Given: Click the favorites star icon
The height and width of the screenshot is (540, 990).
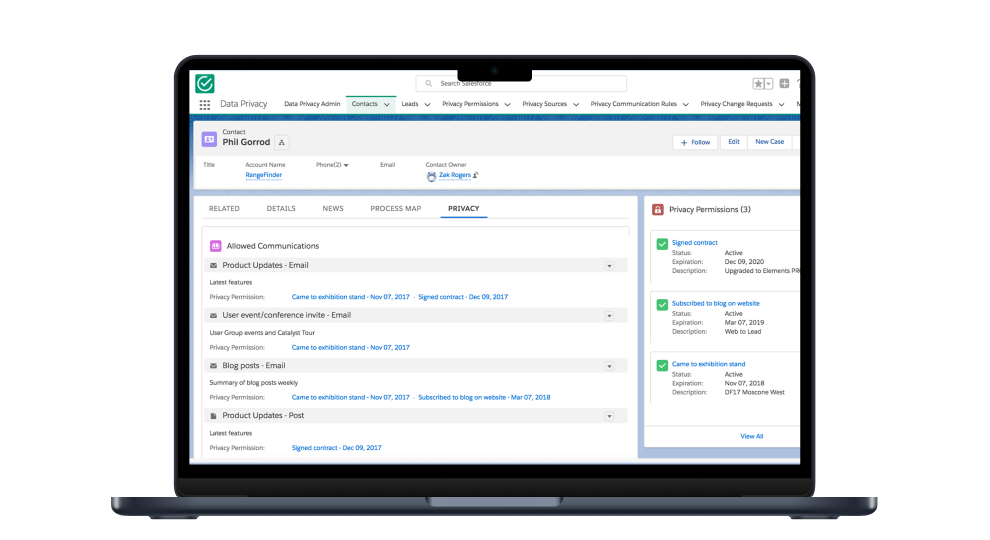Looking at the screenshot, I should [760, 84].
